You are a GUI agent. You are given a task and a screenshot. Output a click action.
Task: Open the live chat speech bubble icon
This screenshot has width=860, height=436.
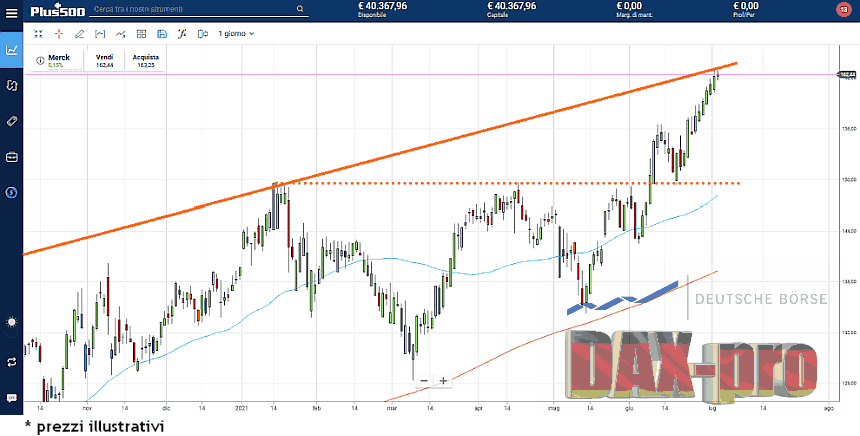coord(12,398)
